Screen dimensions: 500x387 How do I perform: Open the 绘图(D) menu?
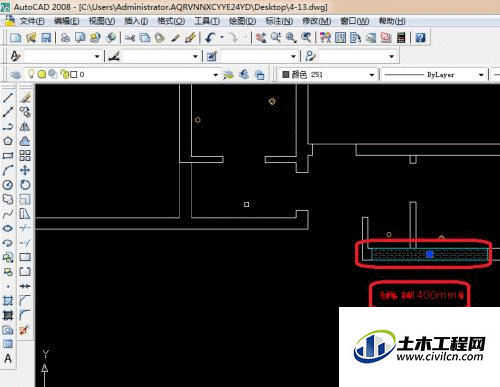(x=242, y=21)
